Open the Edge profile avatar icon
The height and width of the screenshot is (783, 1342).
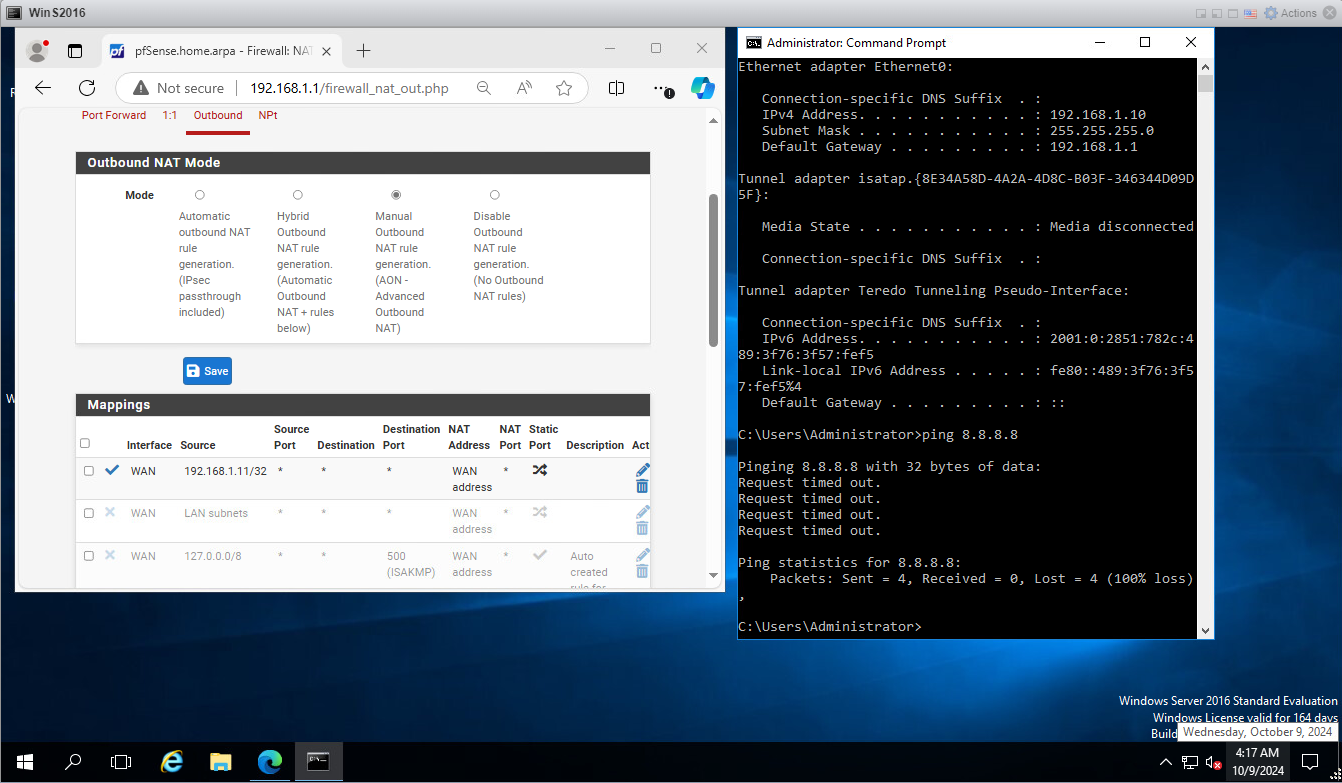(x=38, y=50)
